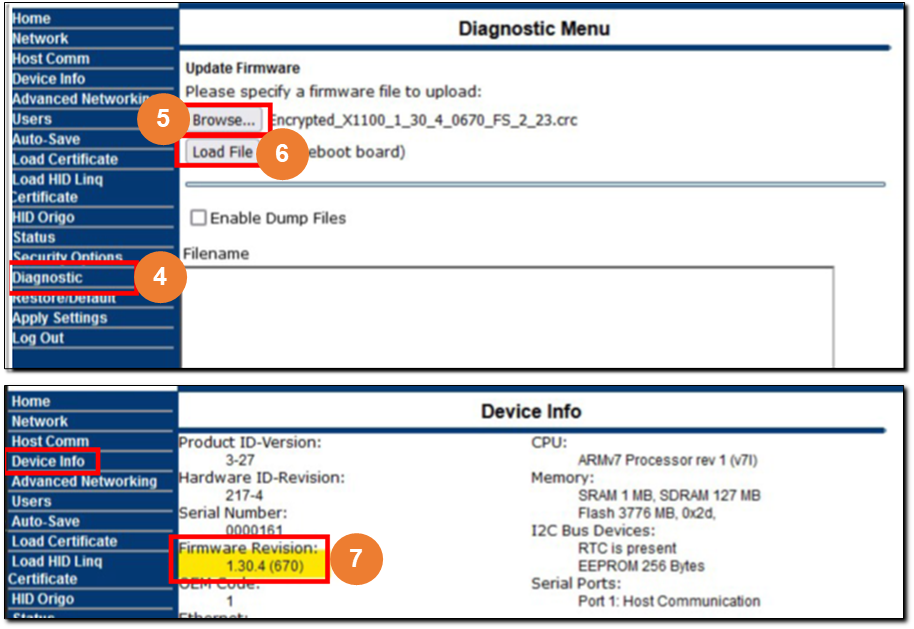Image resolution: width=914 pixels, height=629 pixels.
Task: Open Diagnostic in the sidebar menu
Action: coord(47,278)
